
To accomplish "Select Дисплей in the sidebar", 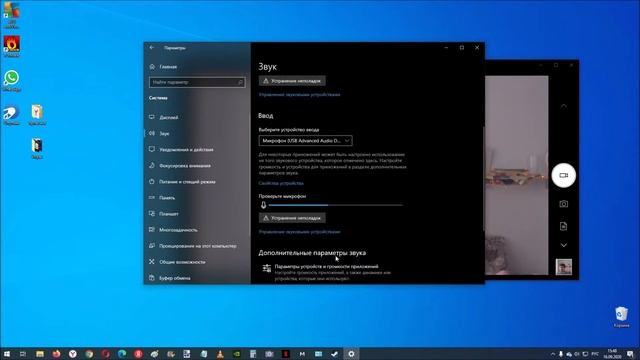I will pos(164,117).
